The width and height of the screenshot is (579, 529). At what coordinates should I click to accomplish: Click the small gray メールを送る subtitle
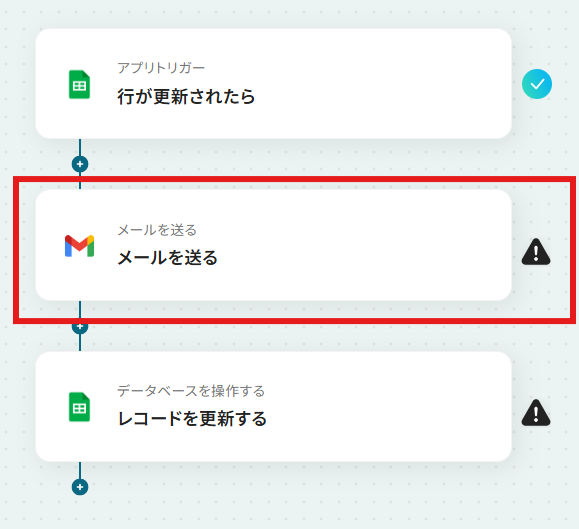tap(157, 230)
